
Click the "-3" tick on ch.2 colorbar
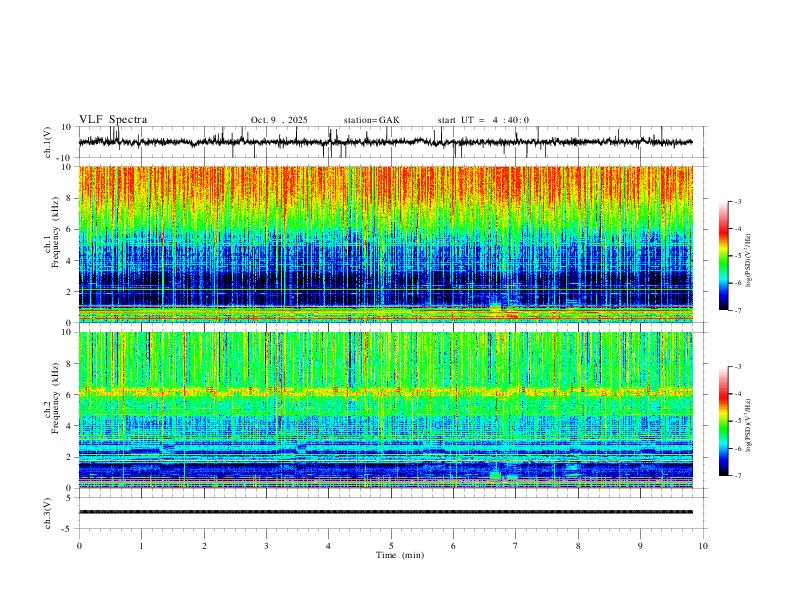click(x=738, y=367)
